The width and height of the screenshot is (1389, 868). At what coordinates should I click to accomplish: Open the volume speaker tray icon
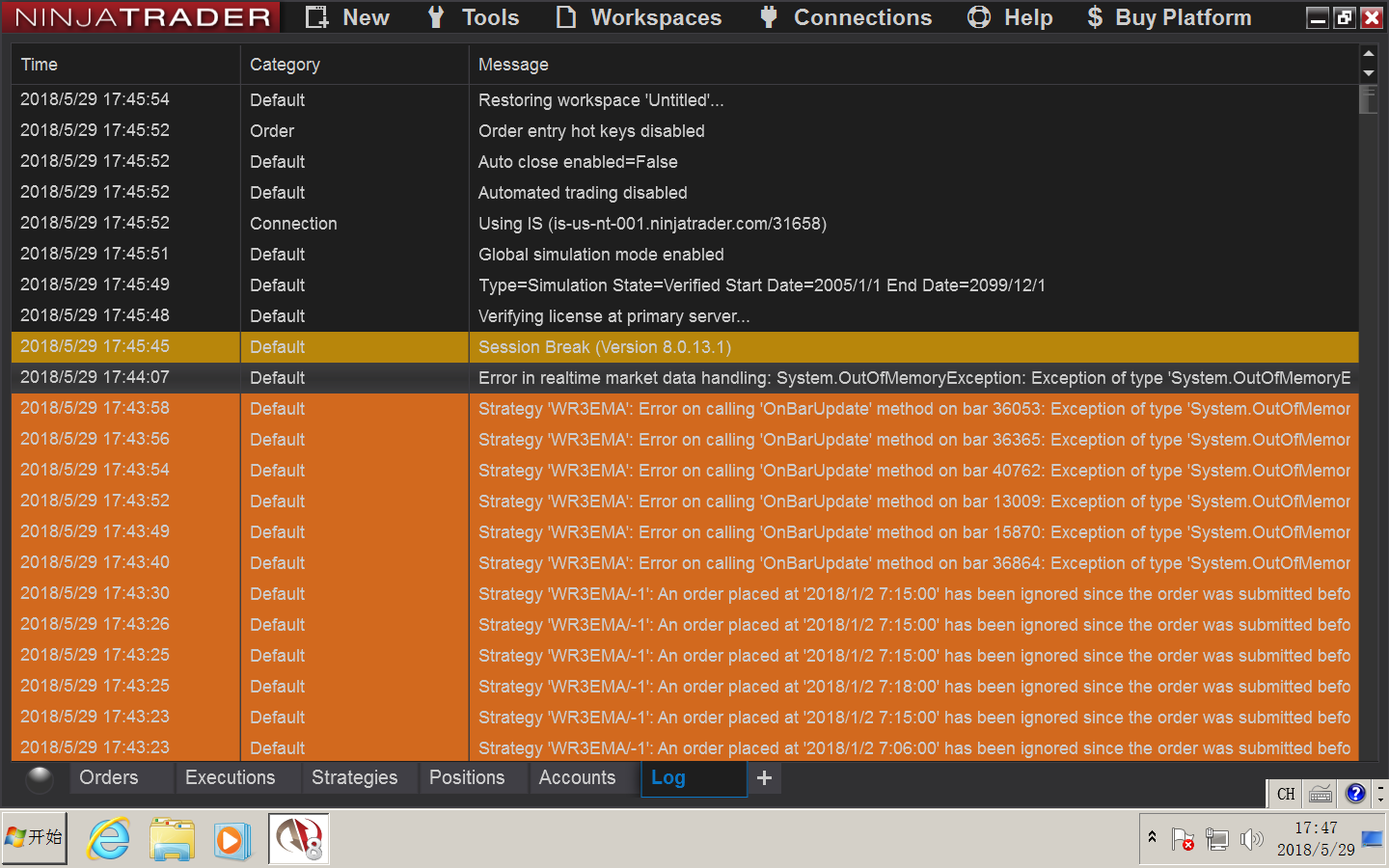point(1252,839)
